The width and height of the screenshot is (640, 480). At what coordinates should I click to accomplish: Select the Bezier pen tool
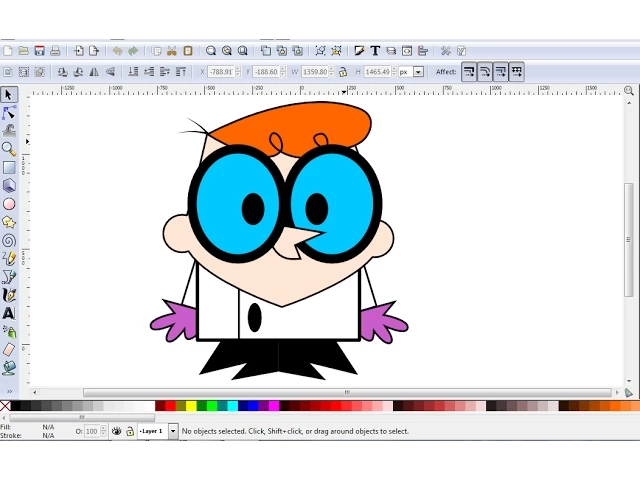tap(9, 277)
